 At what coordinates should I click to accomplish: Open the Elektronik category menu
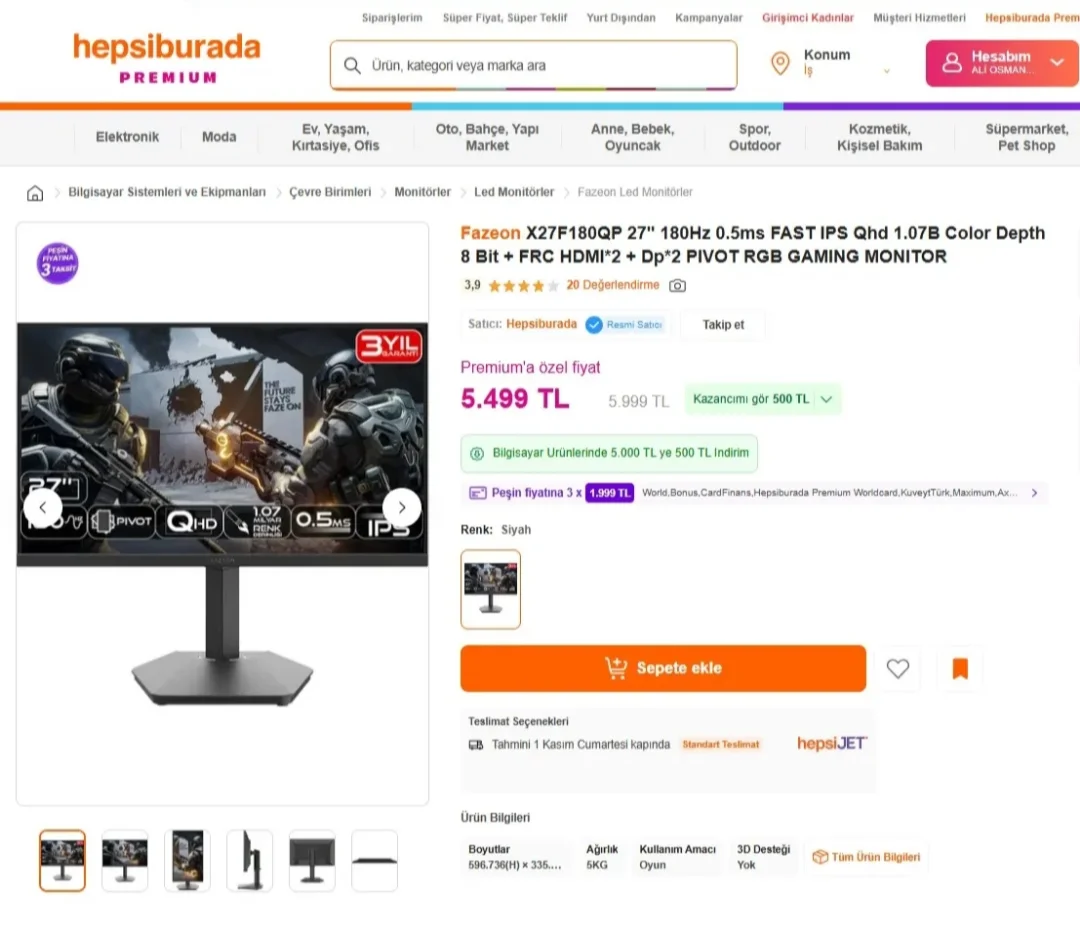point(127,137)
